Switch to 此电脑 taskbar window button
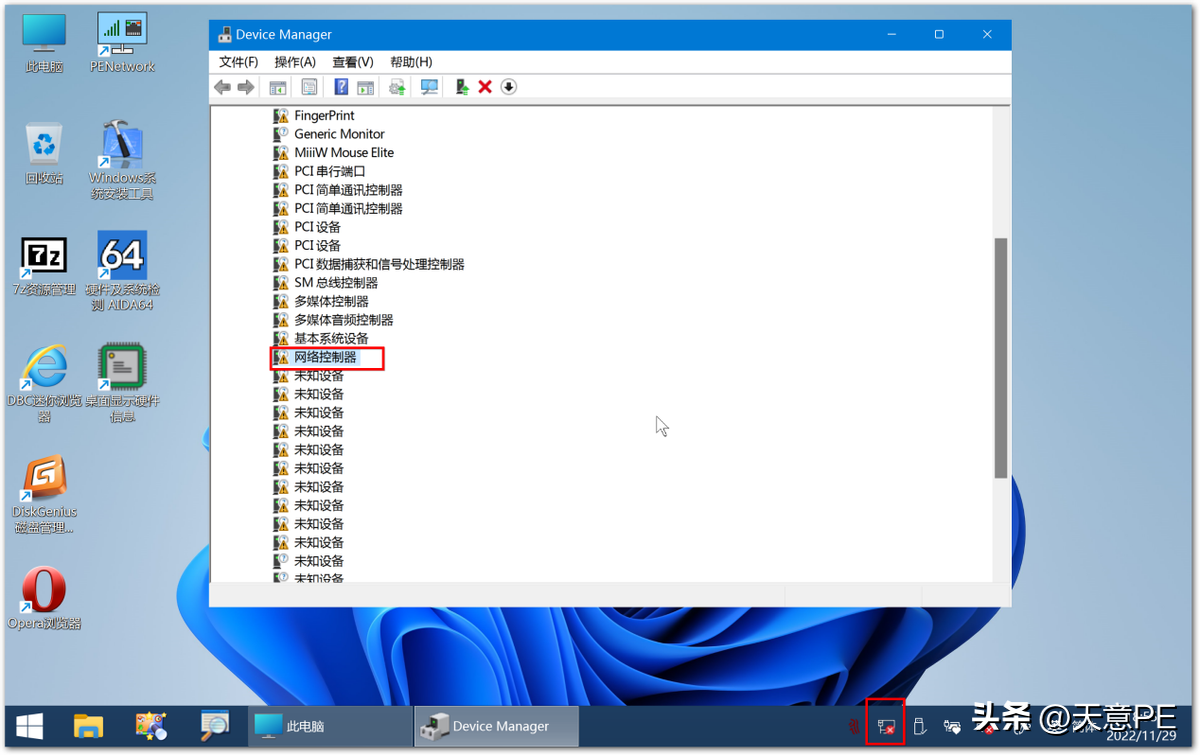Image resolution: width=1200 pixels, height=755 pixels. pos(330,726)
